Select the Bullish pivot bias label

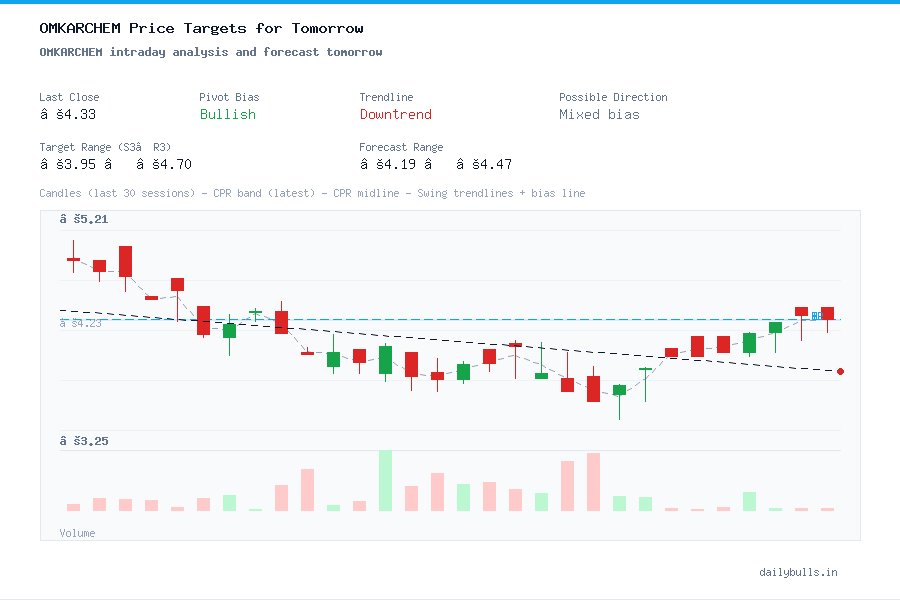227,114
